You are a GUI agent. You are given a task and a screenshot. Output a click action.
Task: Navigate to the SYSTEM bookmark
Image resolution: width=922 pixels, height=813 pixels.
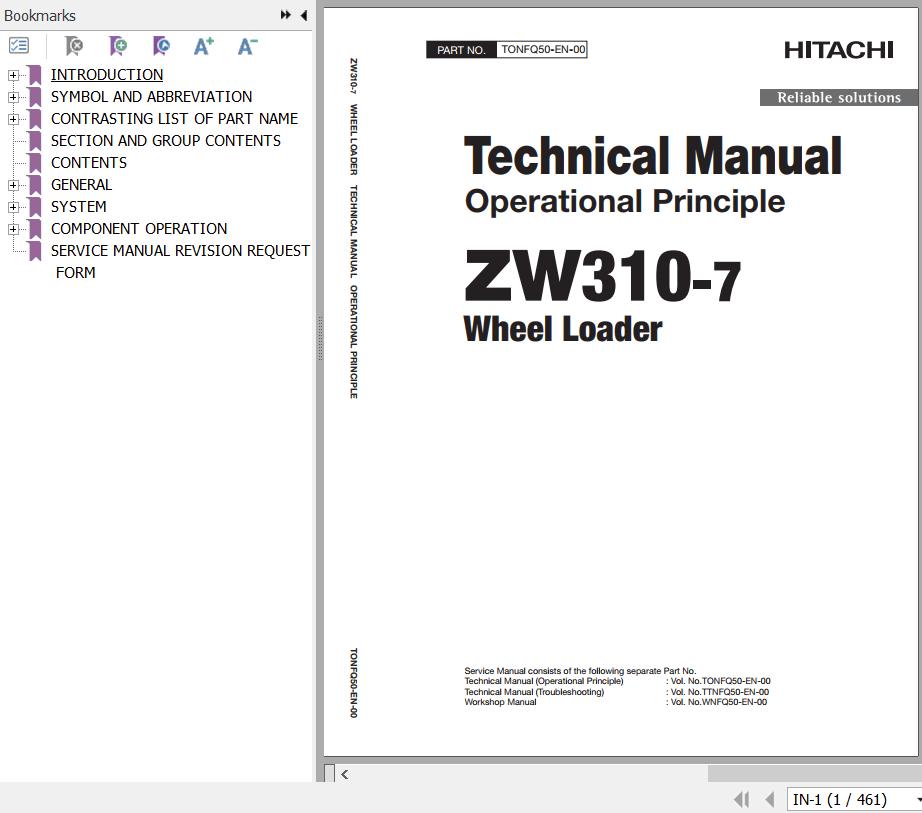tap(79, 207)
